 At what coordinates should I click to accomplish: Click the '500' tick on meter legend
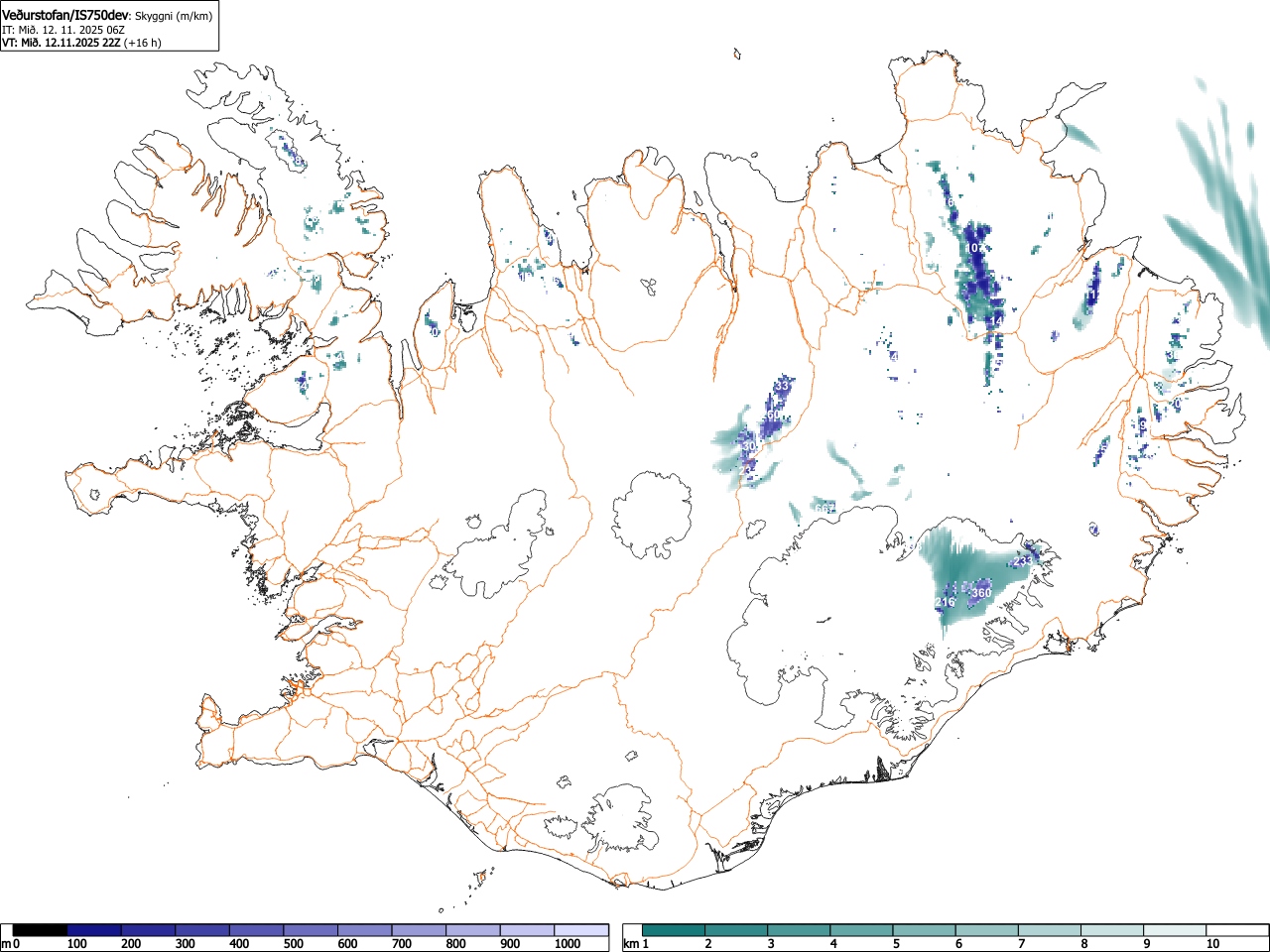293,944
